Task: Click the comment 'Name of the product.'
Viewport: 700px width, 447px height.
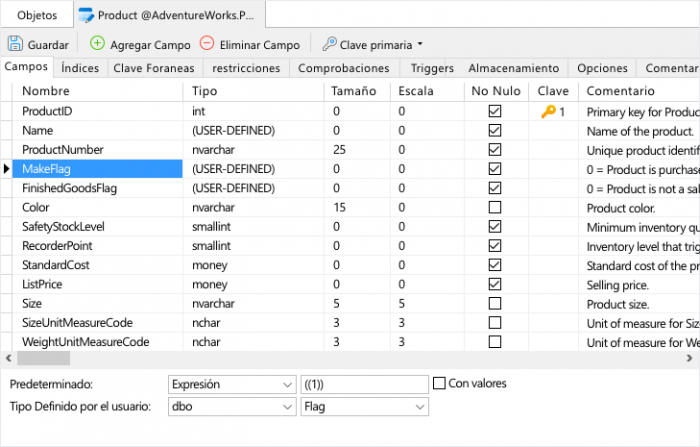Action: (x=640, y=131)
